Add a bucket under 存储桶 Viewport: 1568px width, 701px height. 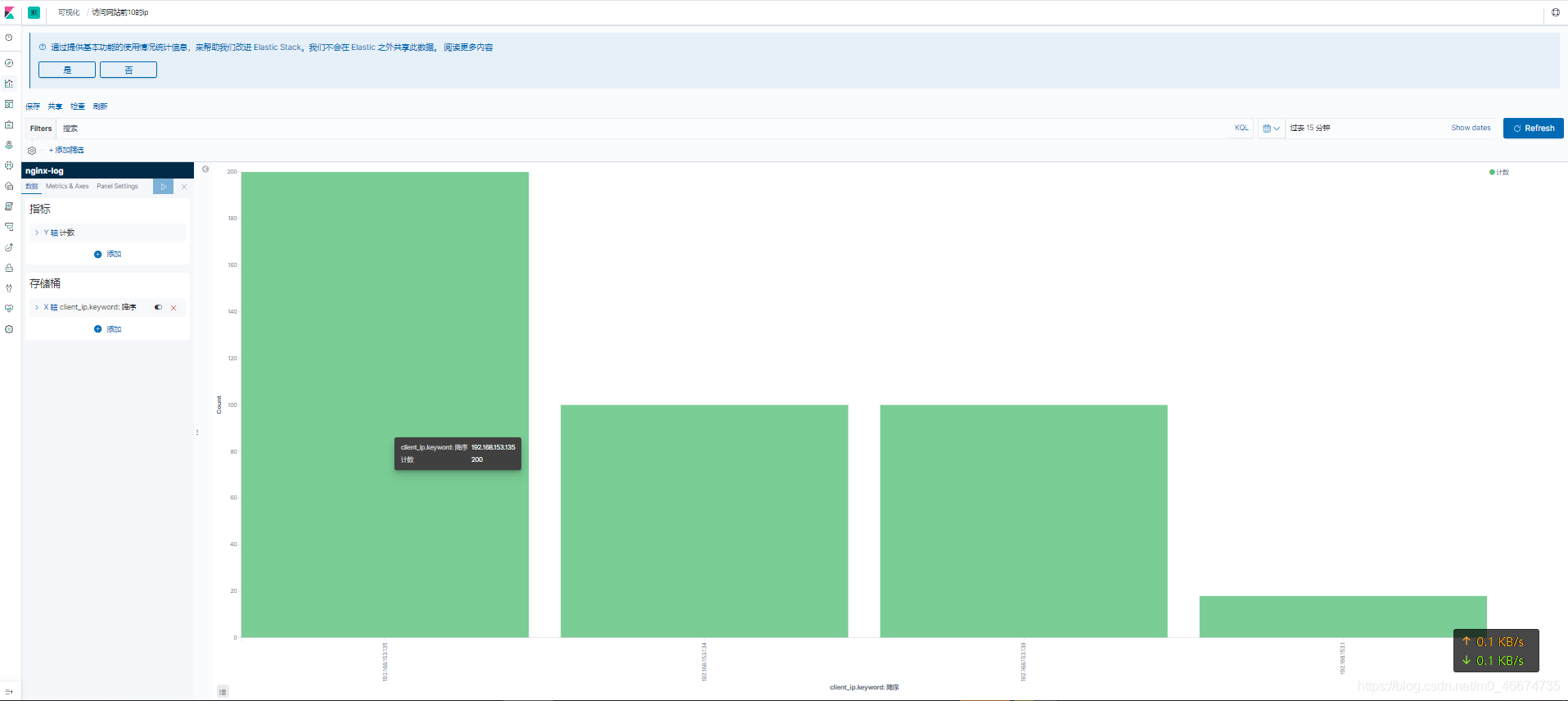tap(107, 329)
